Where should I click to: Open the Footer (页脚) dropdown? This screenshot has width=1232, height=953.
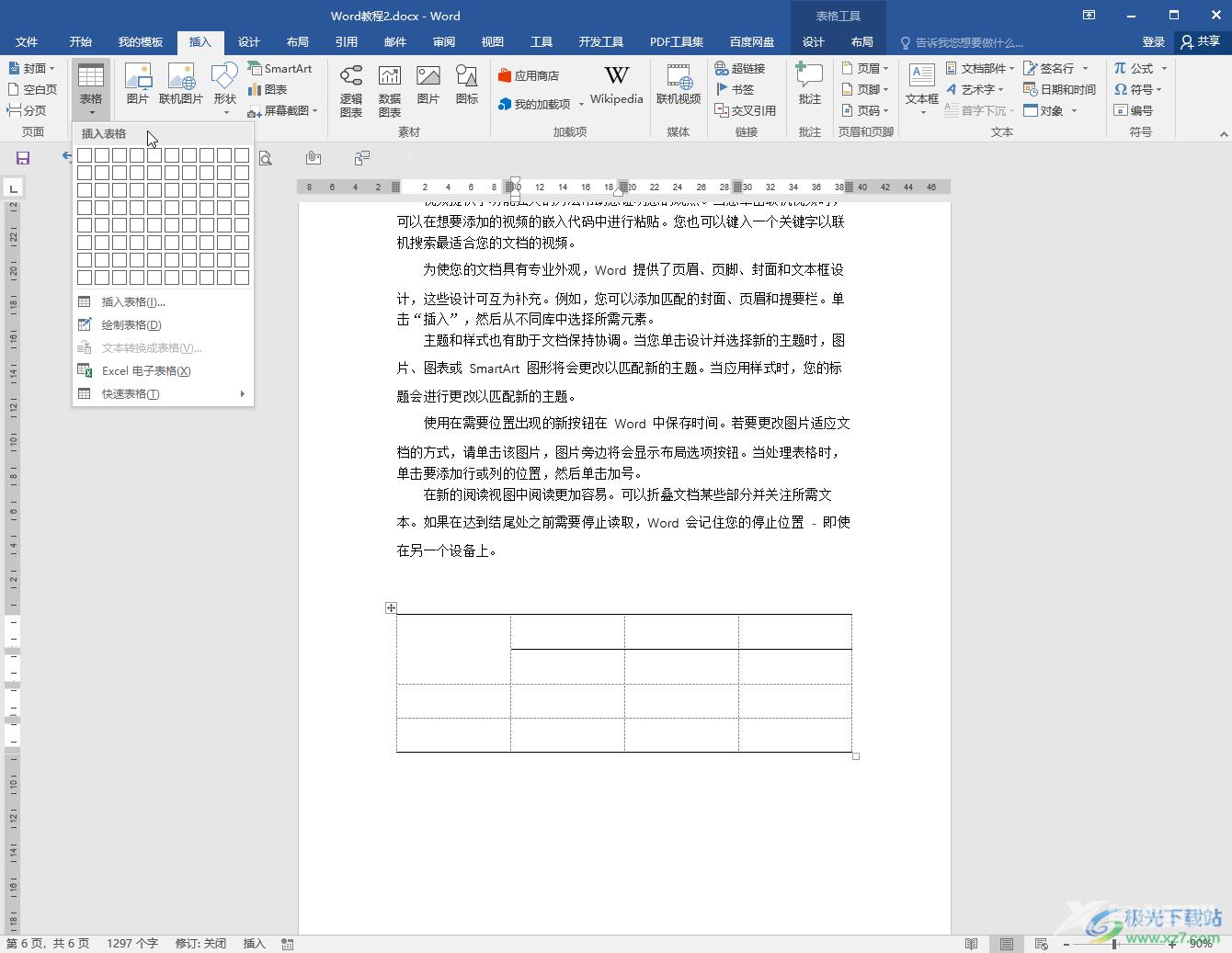865,89
